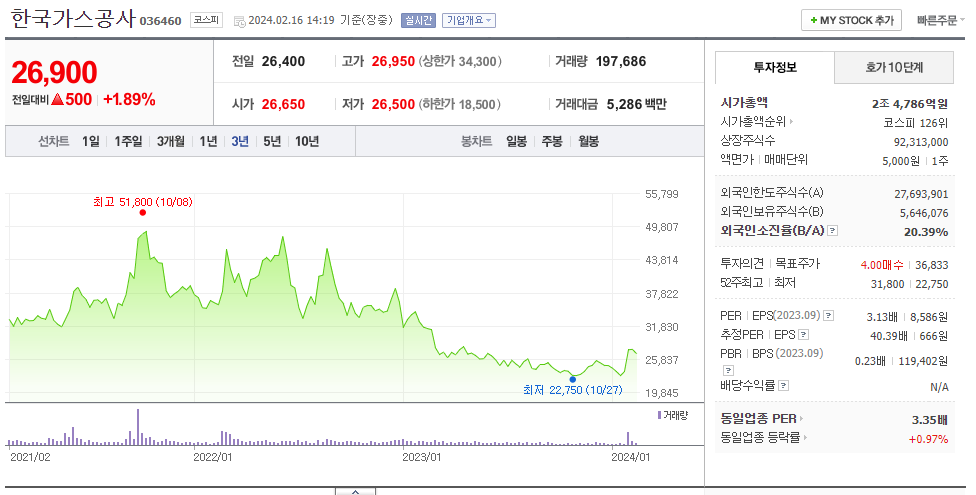Click the 거래량 value 197,686
Image resolution: width=976 pixels, height=495 pixels.
(621, 61)
